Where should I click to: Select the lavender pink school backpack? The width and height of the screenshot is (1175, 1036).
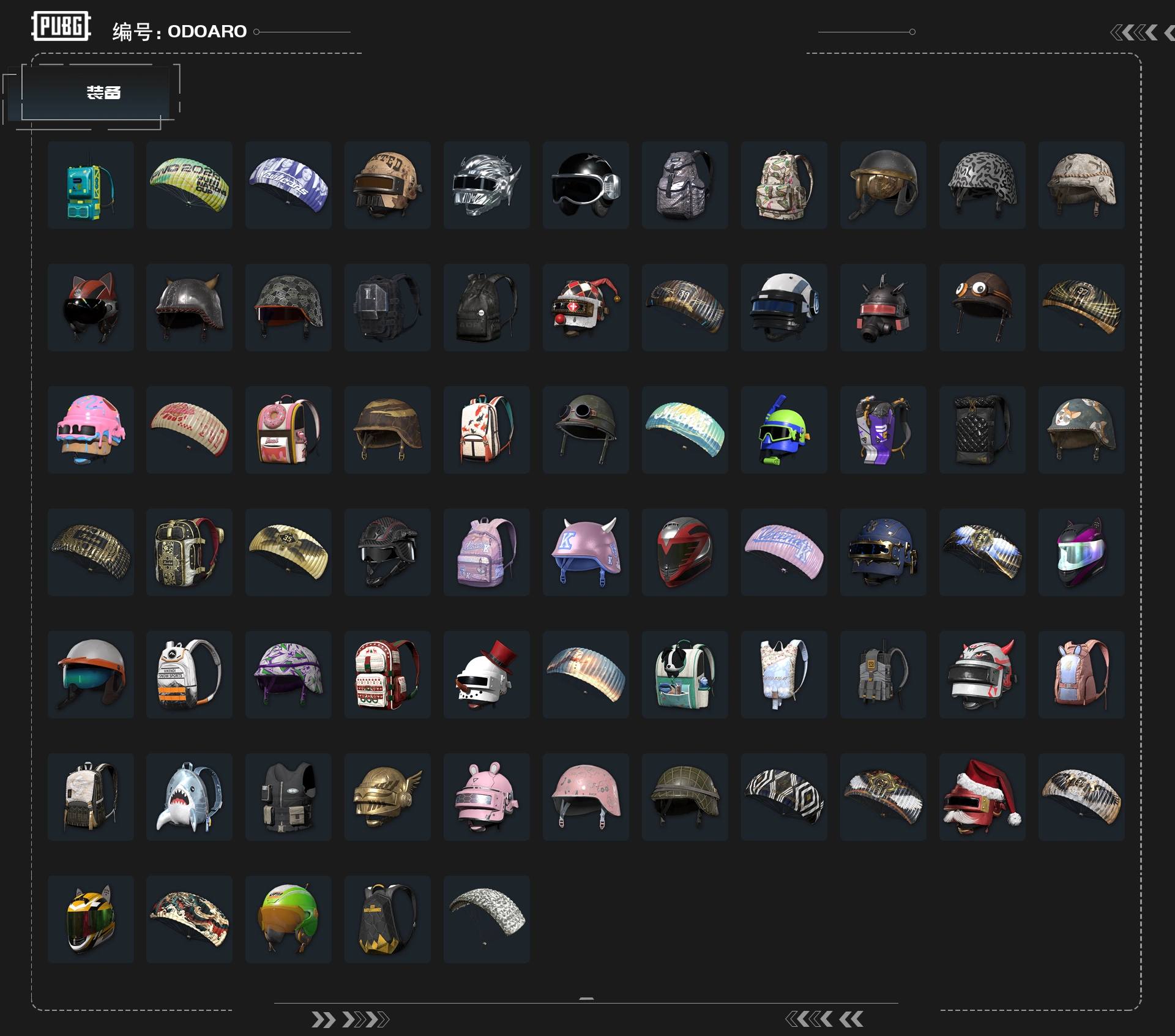pyautogui.click(x=487, y=552)
